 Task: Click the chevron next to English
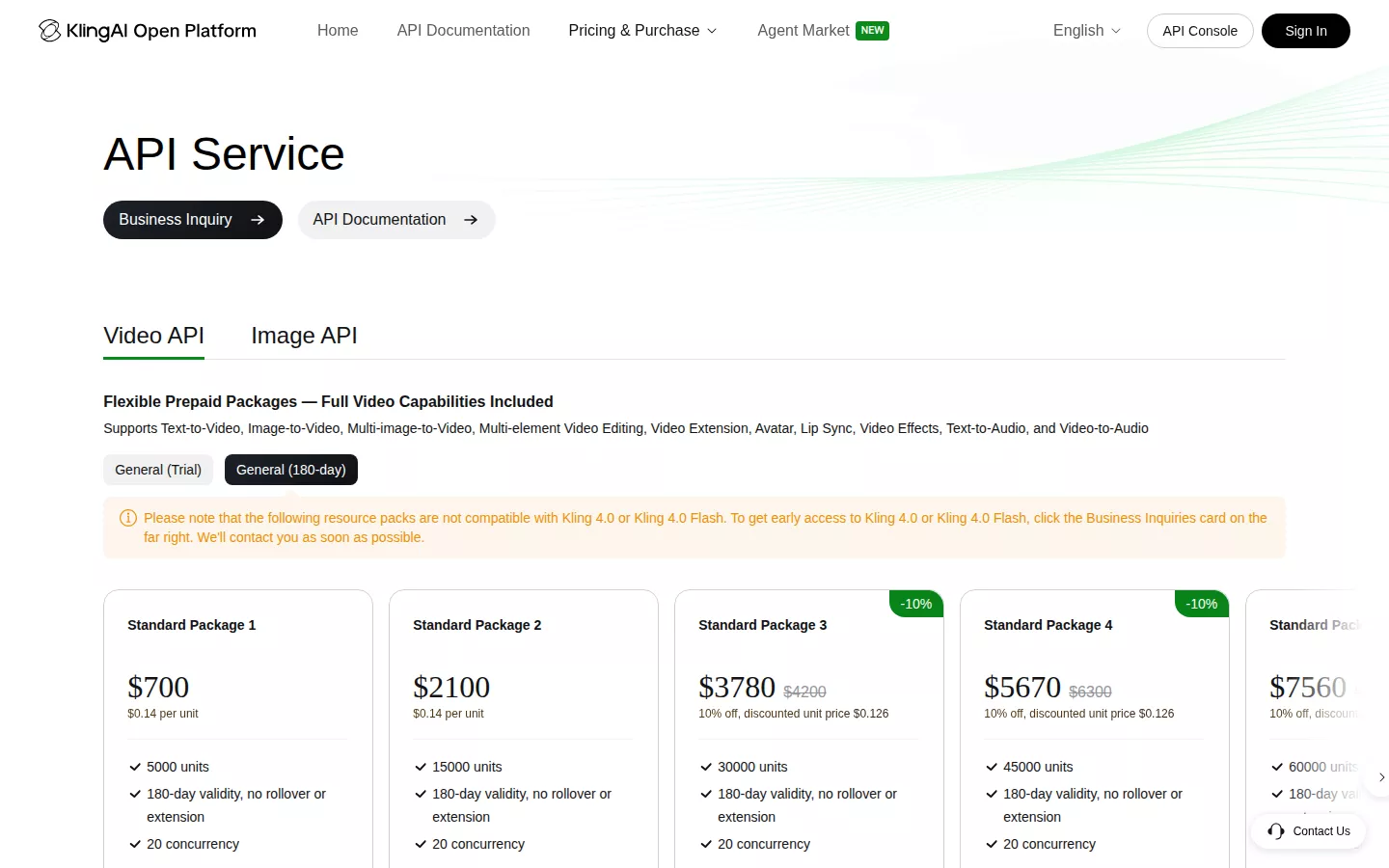(x=1116, y=31)
